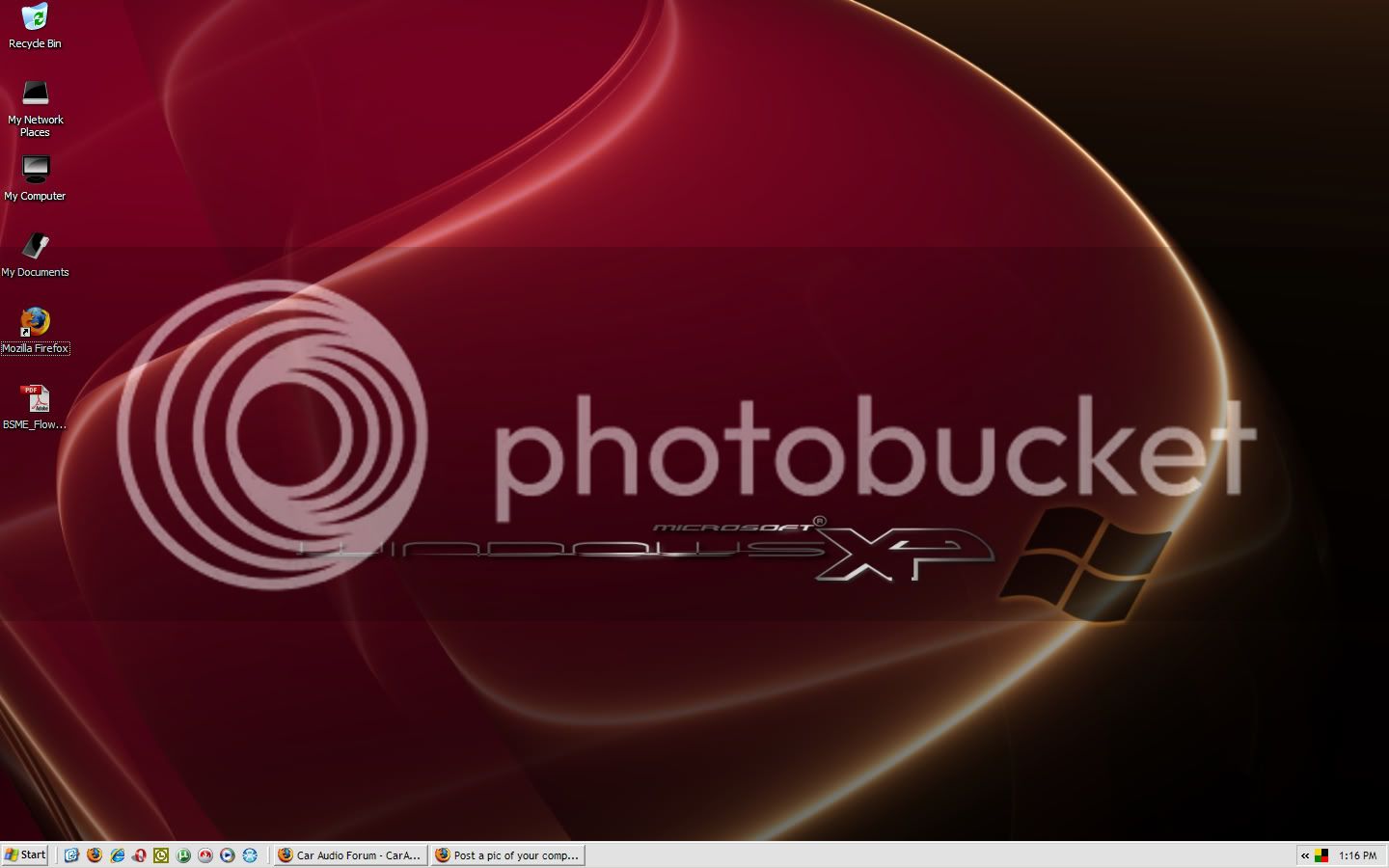Launch Firefox from the quick launch bar
1389x868 pixels.
(x=94, y=854)
